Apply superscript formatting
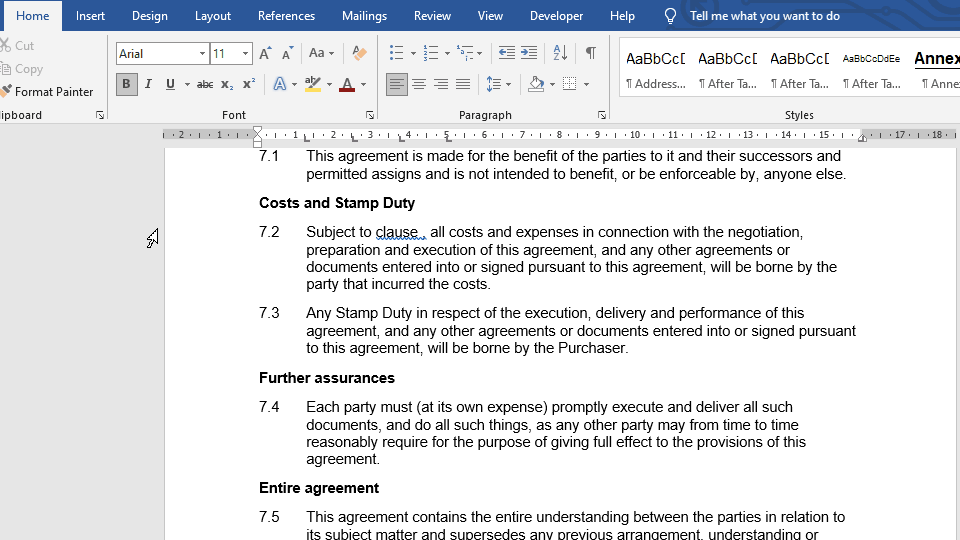The height and width of the screenshot is (540, 960). click(x=249, y=84)
